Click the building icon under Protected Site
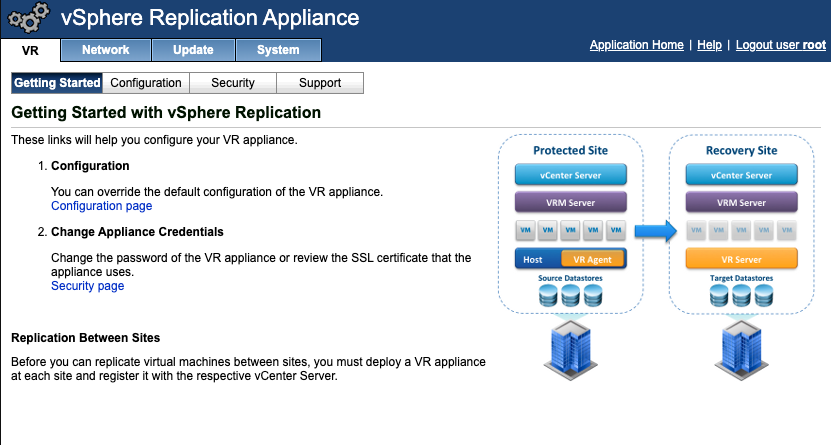 pos(570,351)
